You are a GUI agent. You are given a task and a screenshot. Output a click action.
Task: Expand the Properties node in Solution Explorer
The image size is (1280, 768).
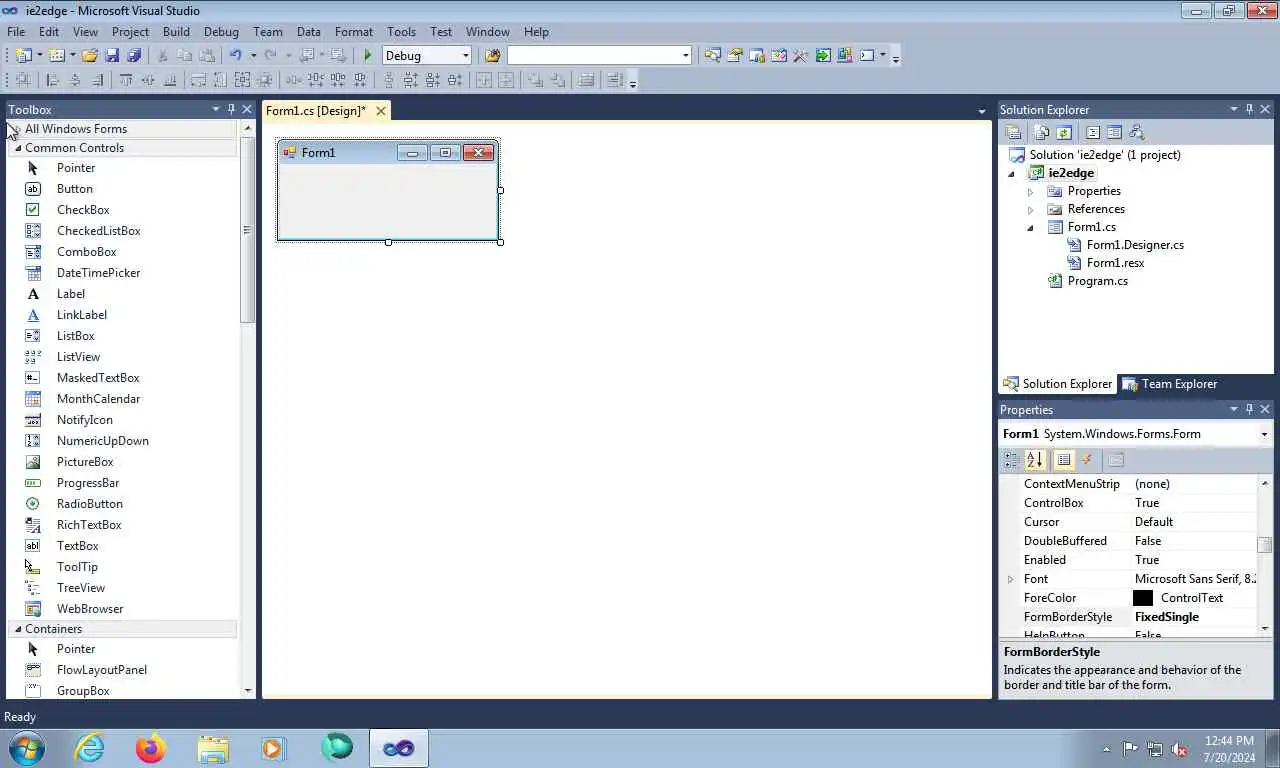click(x=1031, y=191)
